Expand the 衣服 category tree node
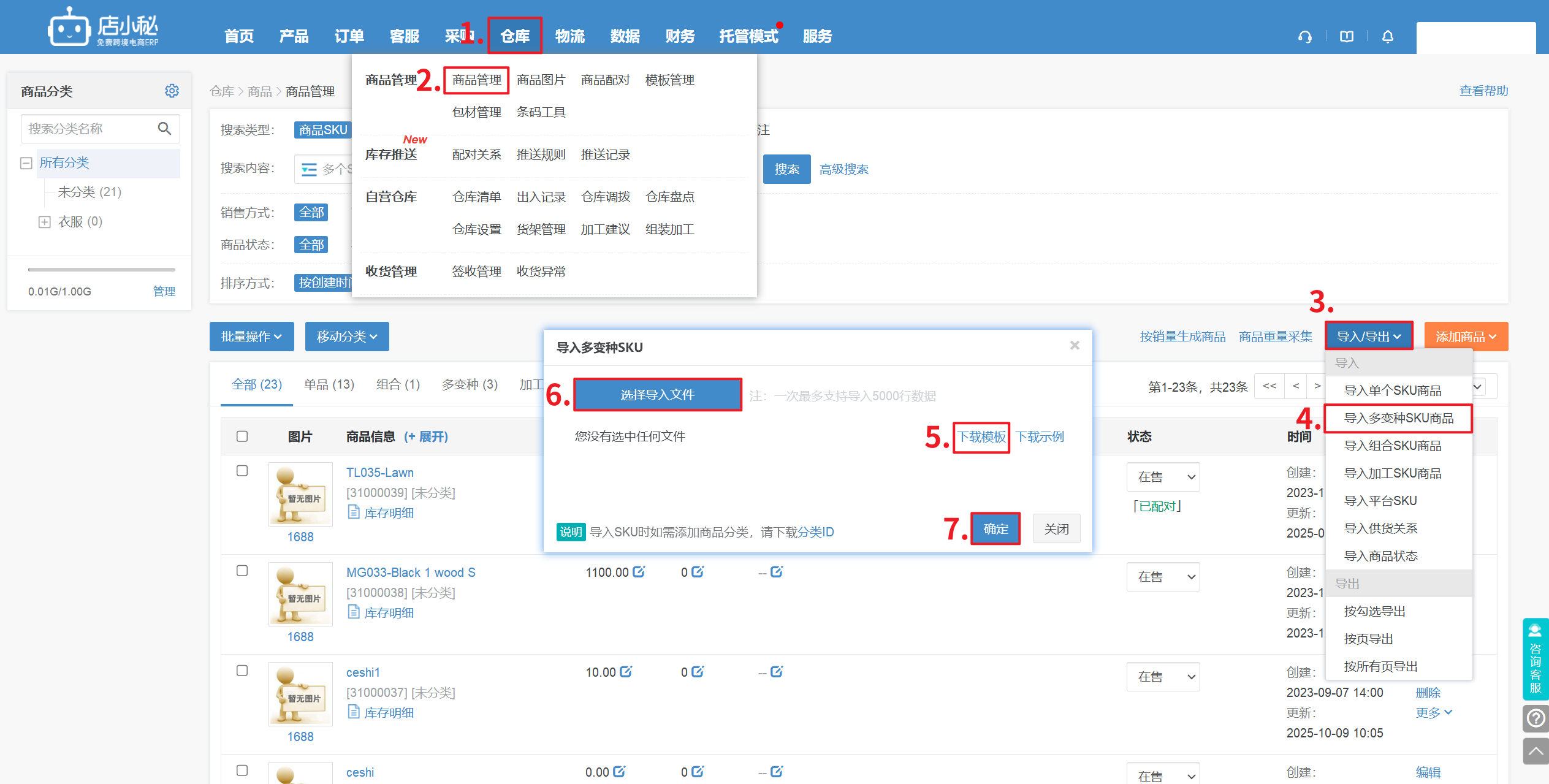 click(x=44, y=222)
